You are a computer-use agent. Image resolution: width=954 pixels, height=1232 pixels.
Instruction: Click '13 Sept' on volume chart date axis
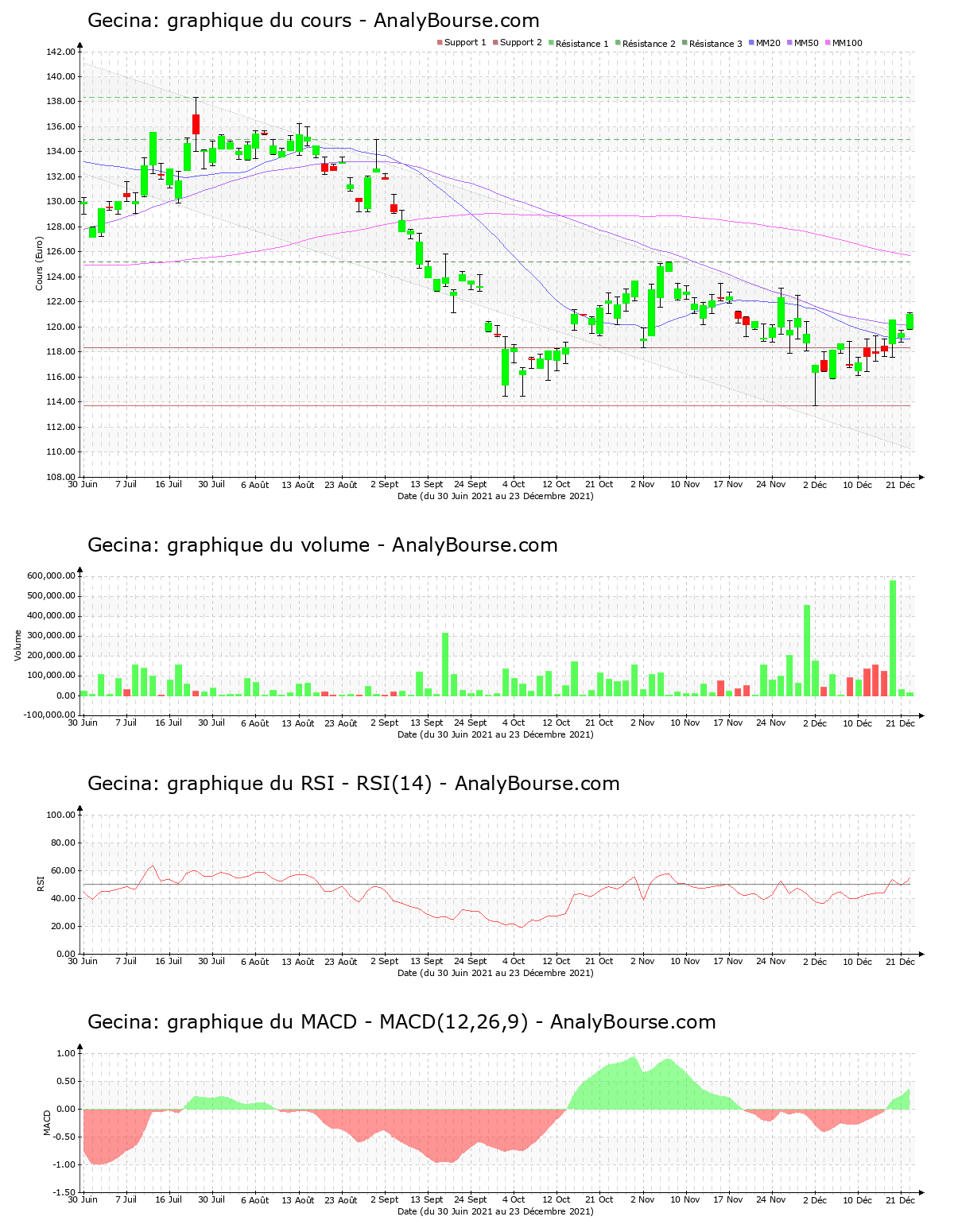427,723
